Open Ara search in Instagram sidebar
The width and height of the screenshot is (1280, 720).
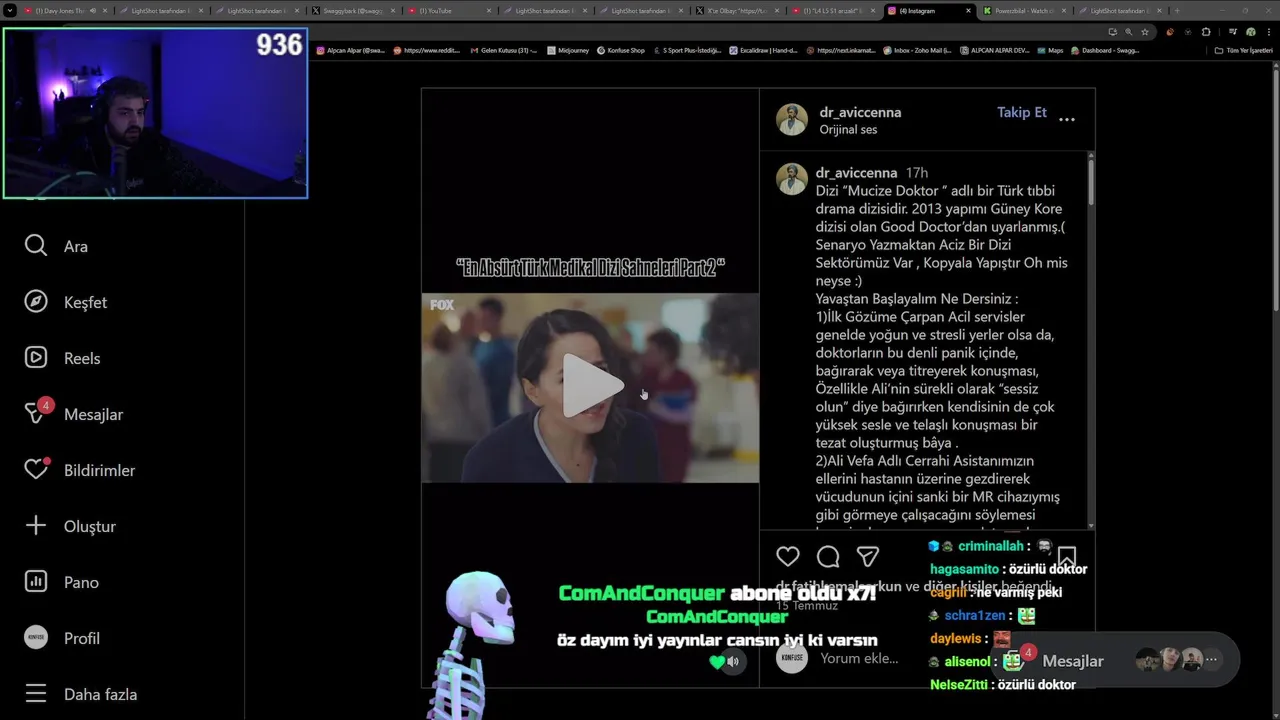(x=56, y=246)
